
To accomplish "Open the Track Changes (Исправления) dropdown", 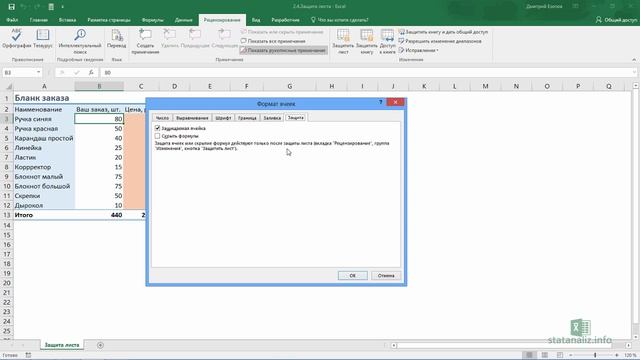I will tap(419, 50).
